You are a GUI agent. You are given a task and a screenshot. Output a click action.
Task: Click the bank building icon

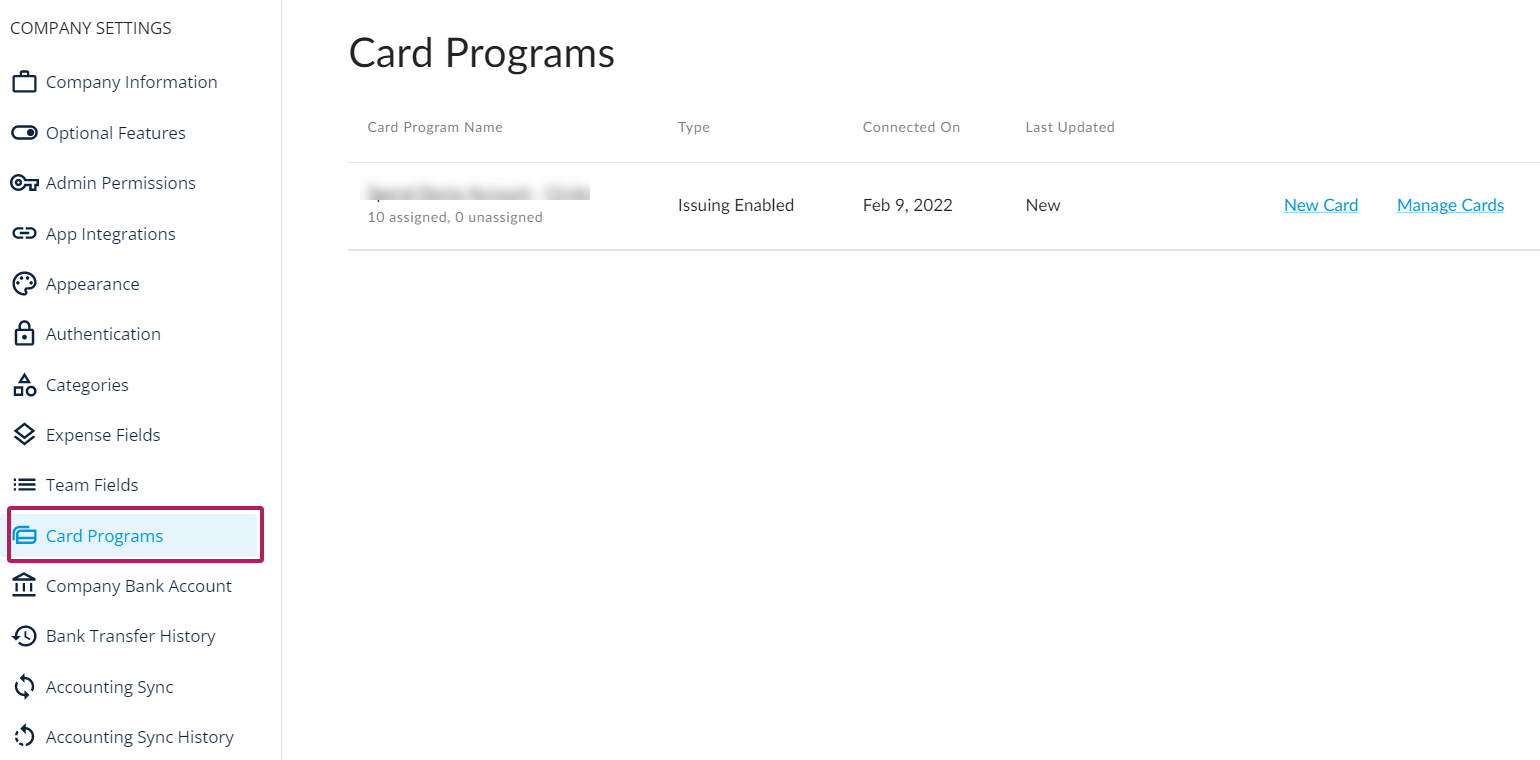(x=24, y=586)
